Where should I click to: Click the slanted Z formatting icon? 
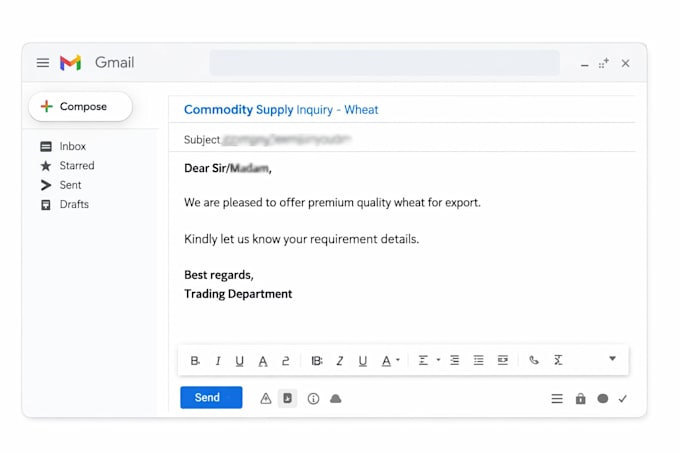[x=340, y=361]
